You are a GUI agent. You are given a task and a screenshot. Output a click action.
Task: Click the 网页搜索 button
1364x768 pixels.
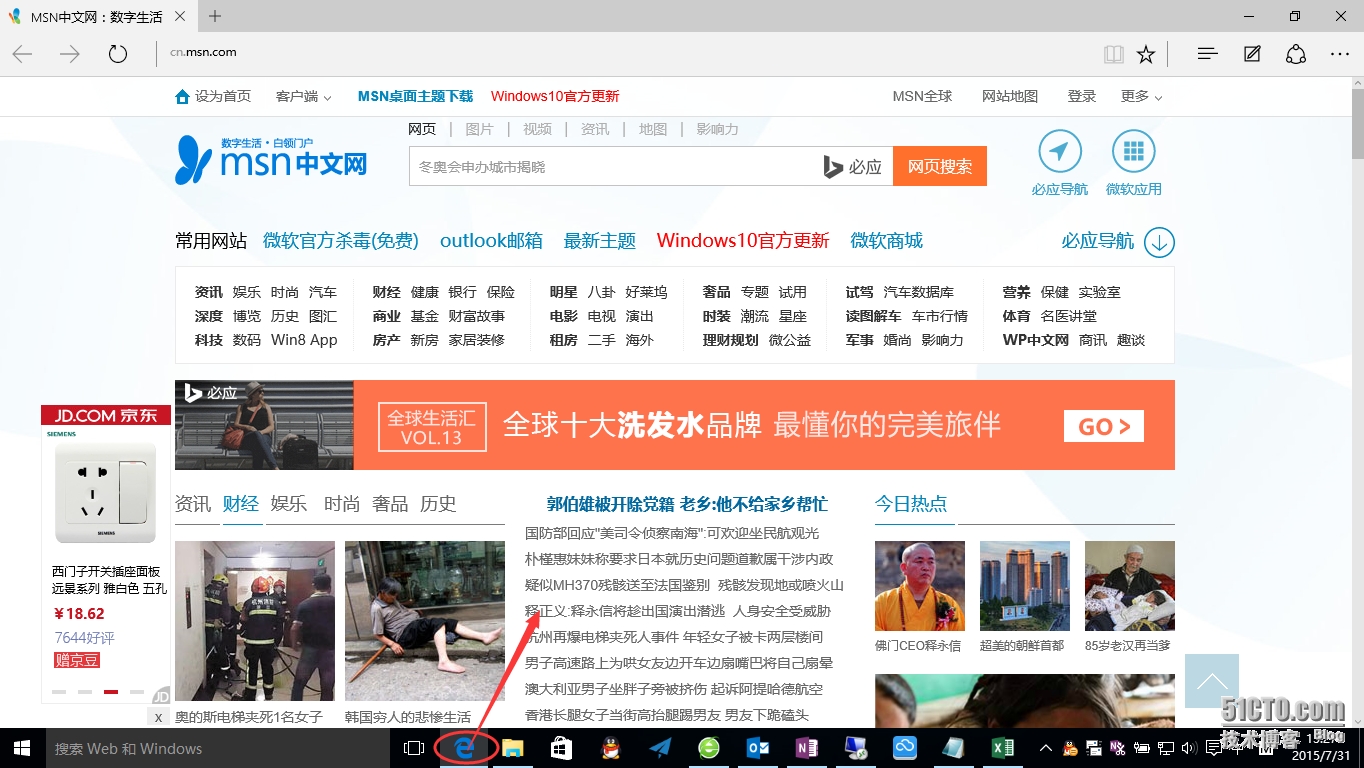tap(940, 167)
